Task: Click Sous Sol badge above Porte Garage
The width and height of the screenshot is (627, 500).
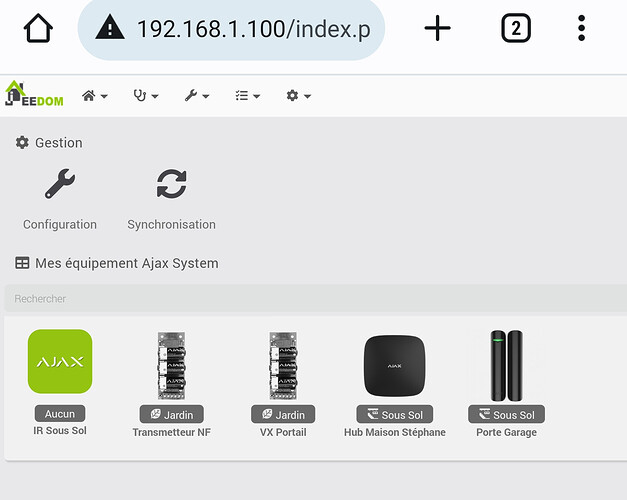Action: (507, 414)
